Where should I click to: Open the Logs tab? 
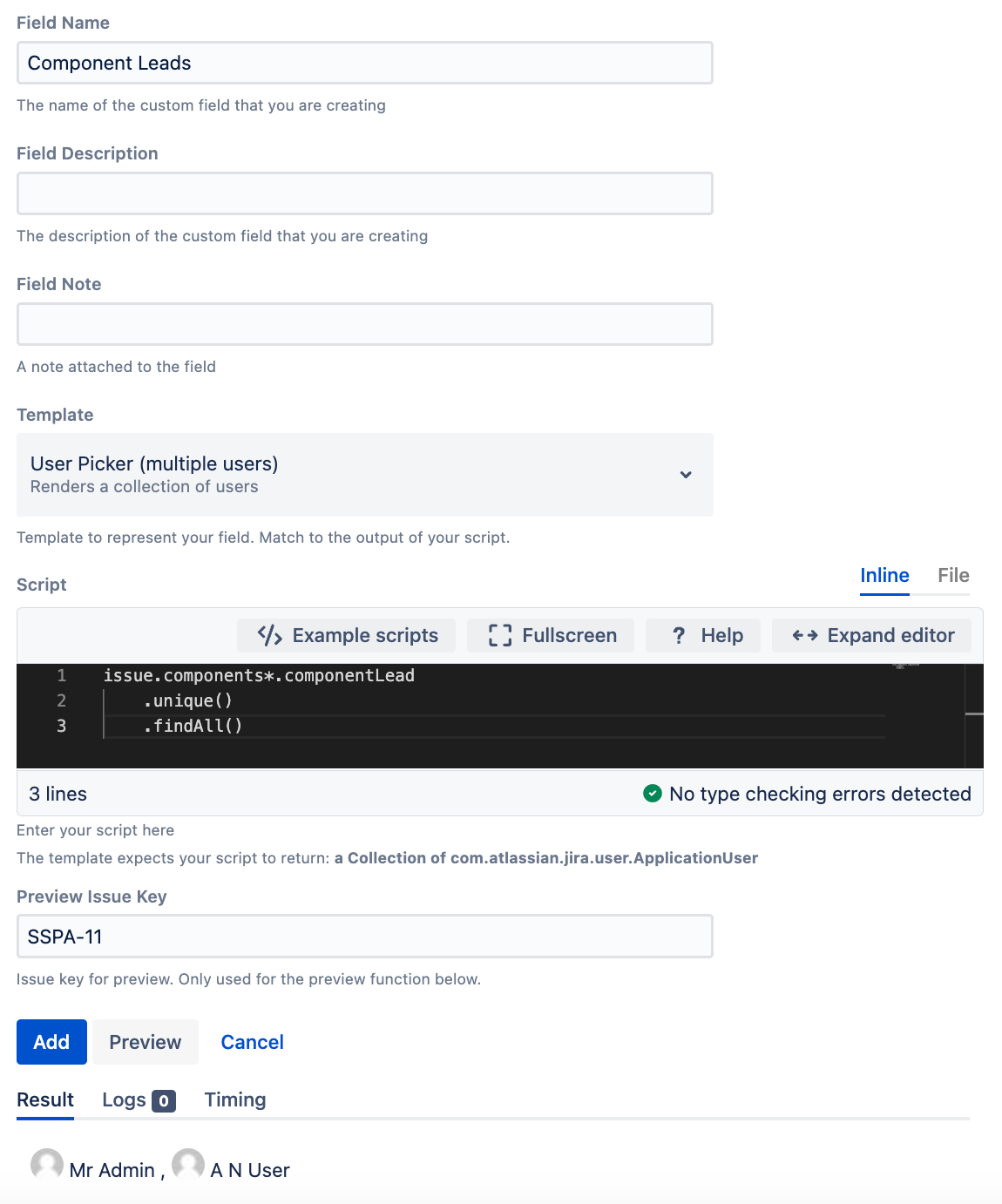(x=139, y=1099)
